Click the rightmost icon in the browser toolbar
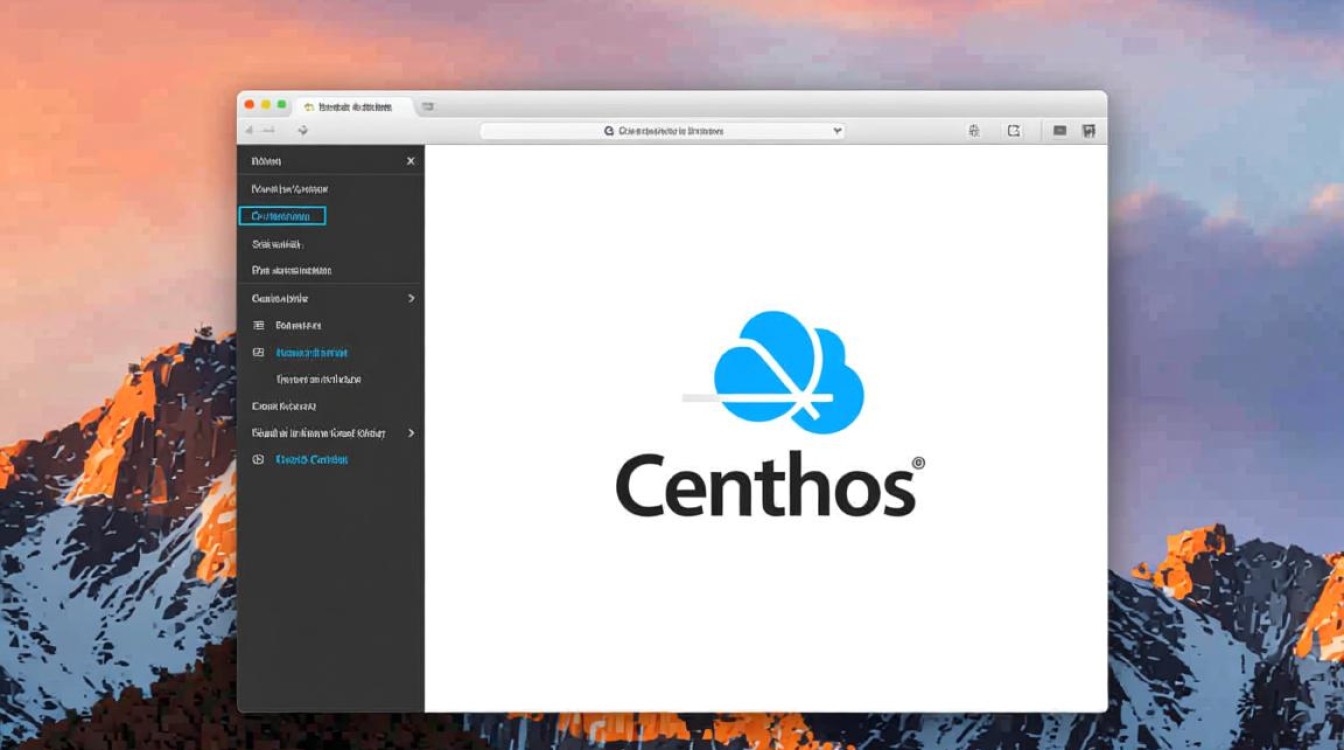Screen dimensions: 1344x750 [x=1089, y=131]
